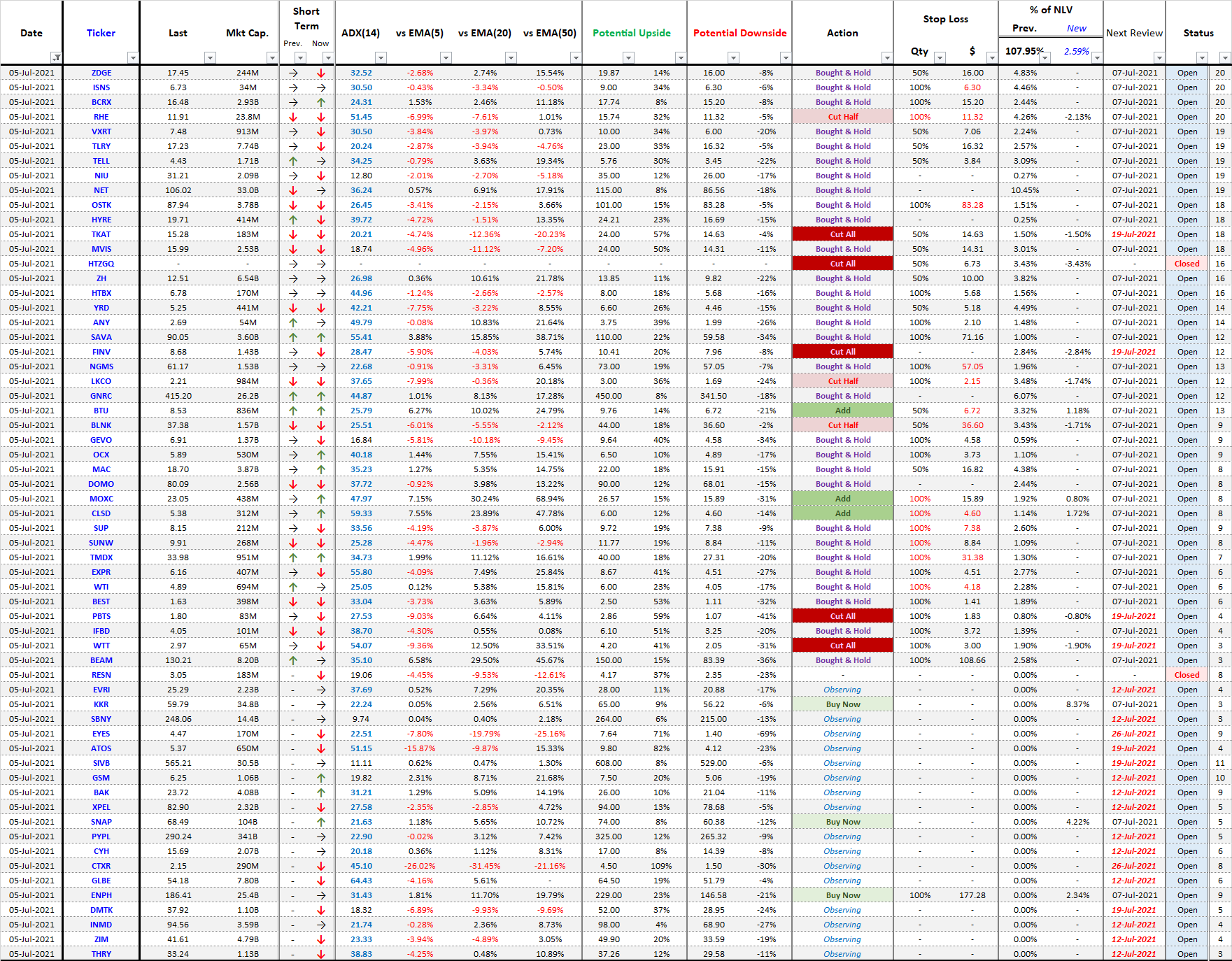Select the Prev. right arrow in ISNS row
The image size is (1232, 961).
coord(293,87)
